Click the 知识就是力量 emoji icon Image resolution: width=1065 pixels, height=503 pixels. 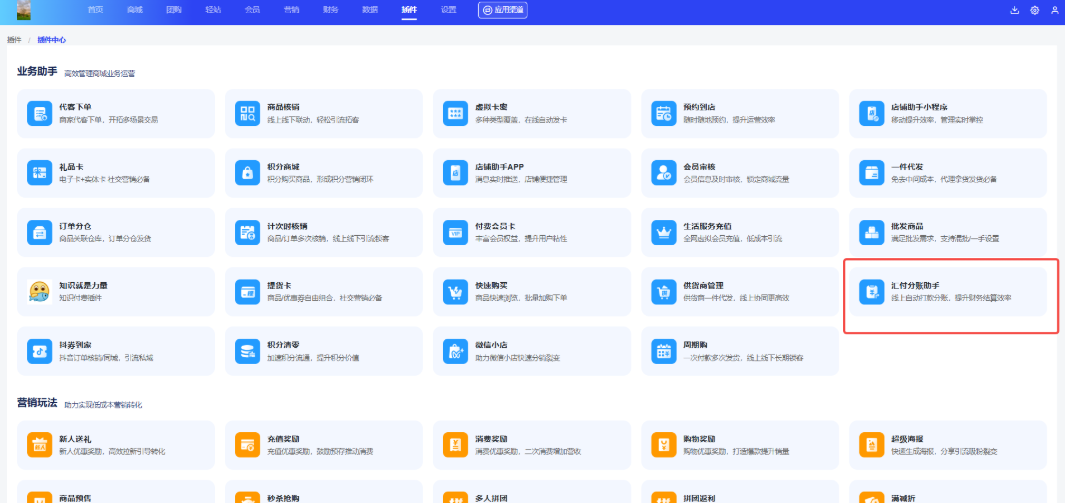[39, 291]
